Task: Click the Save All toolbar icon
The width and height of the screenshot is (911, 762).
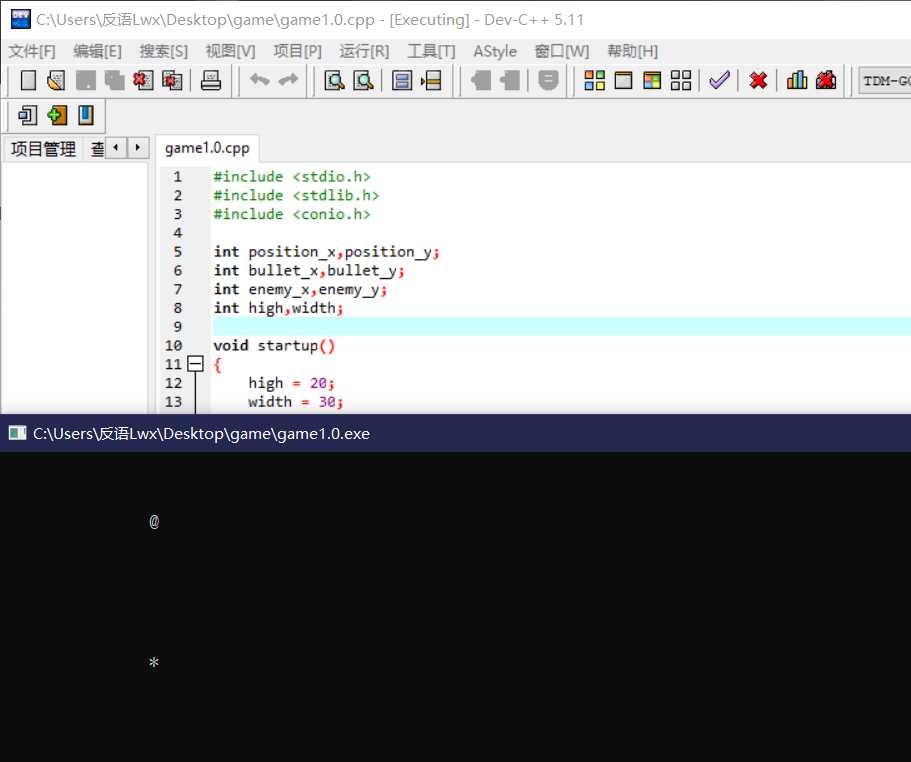Action: 114,80
